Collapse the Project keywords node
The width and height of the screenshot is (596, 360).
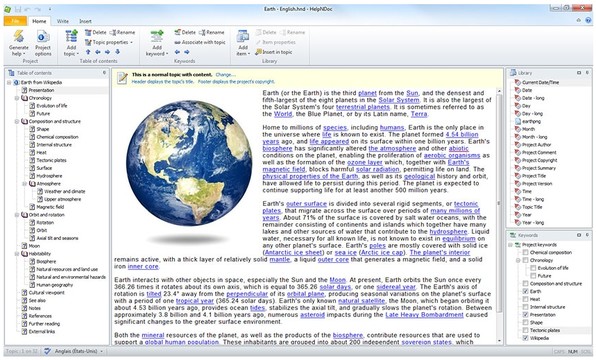click(510, 245)
